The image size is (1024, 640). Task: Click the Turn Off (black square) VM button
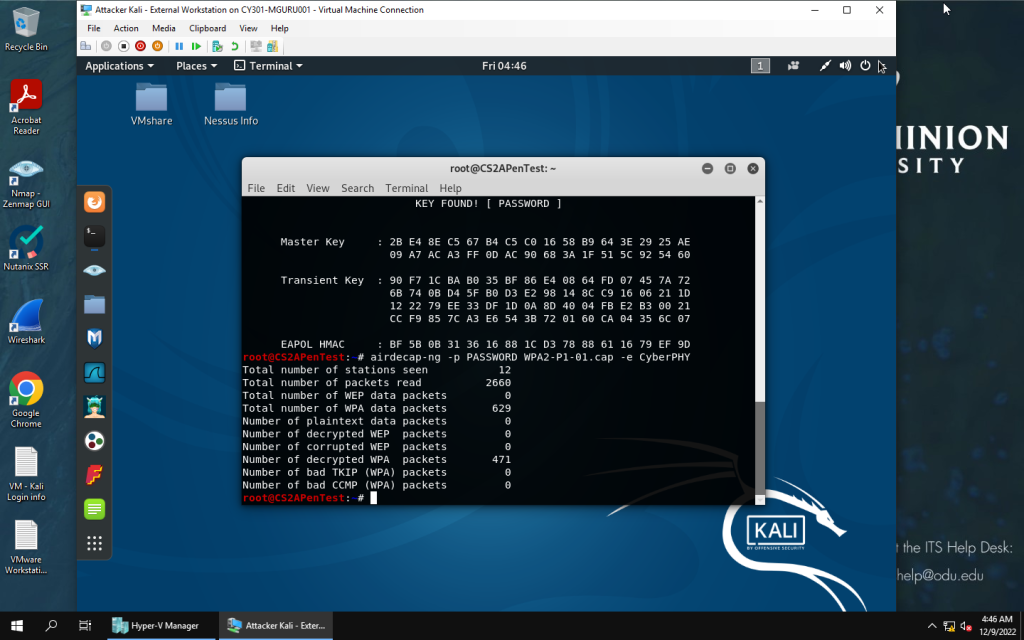(x=123, y=46)
